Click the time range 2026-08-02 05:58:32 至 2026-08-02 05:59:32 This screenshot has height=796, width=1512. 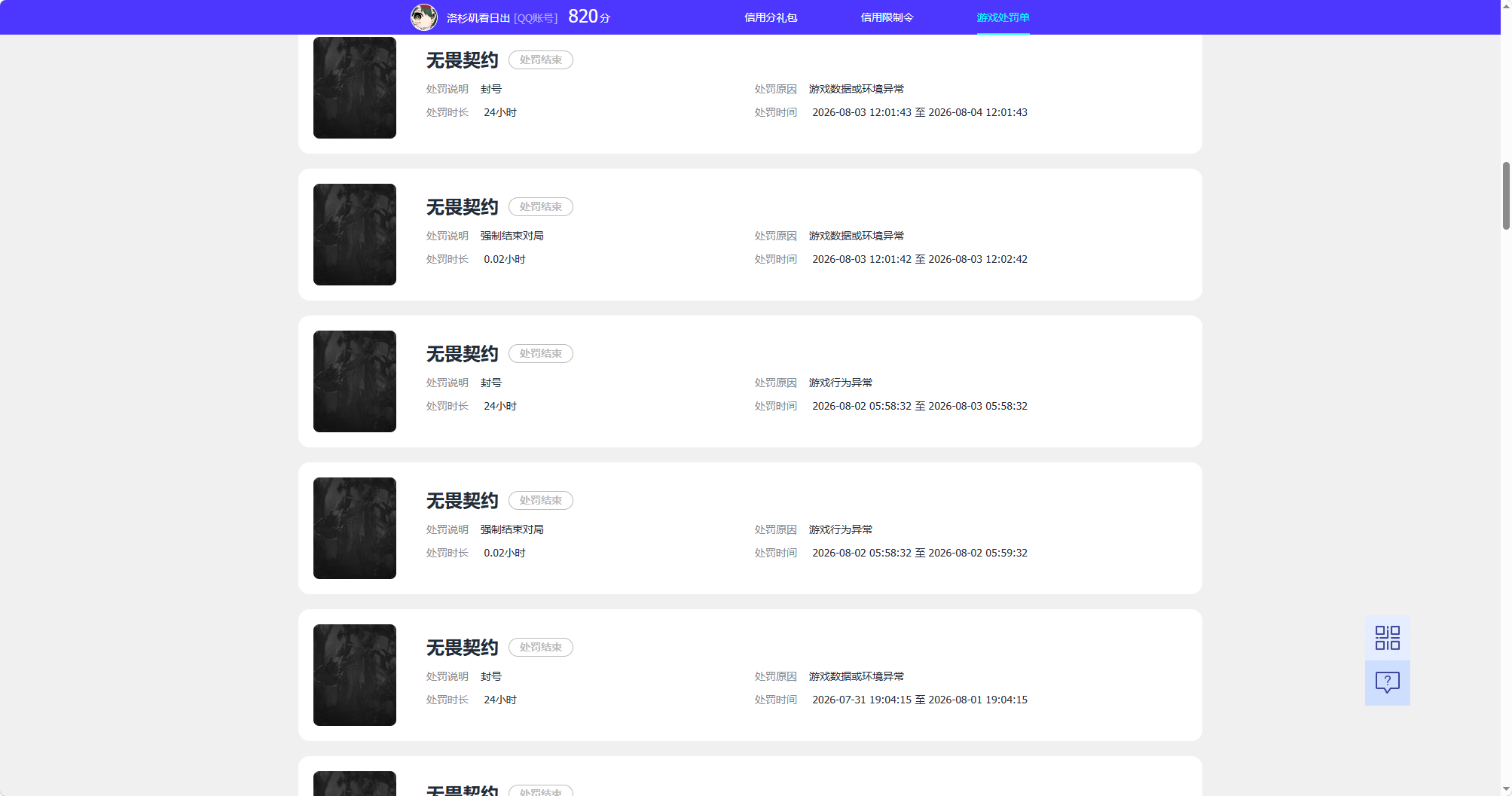pos(920,553)
